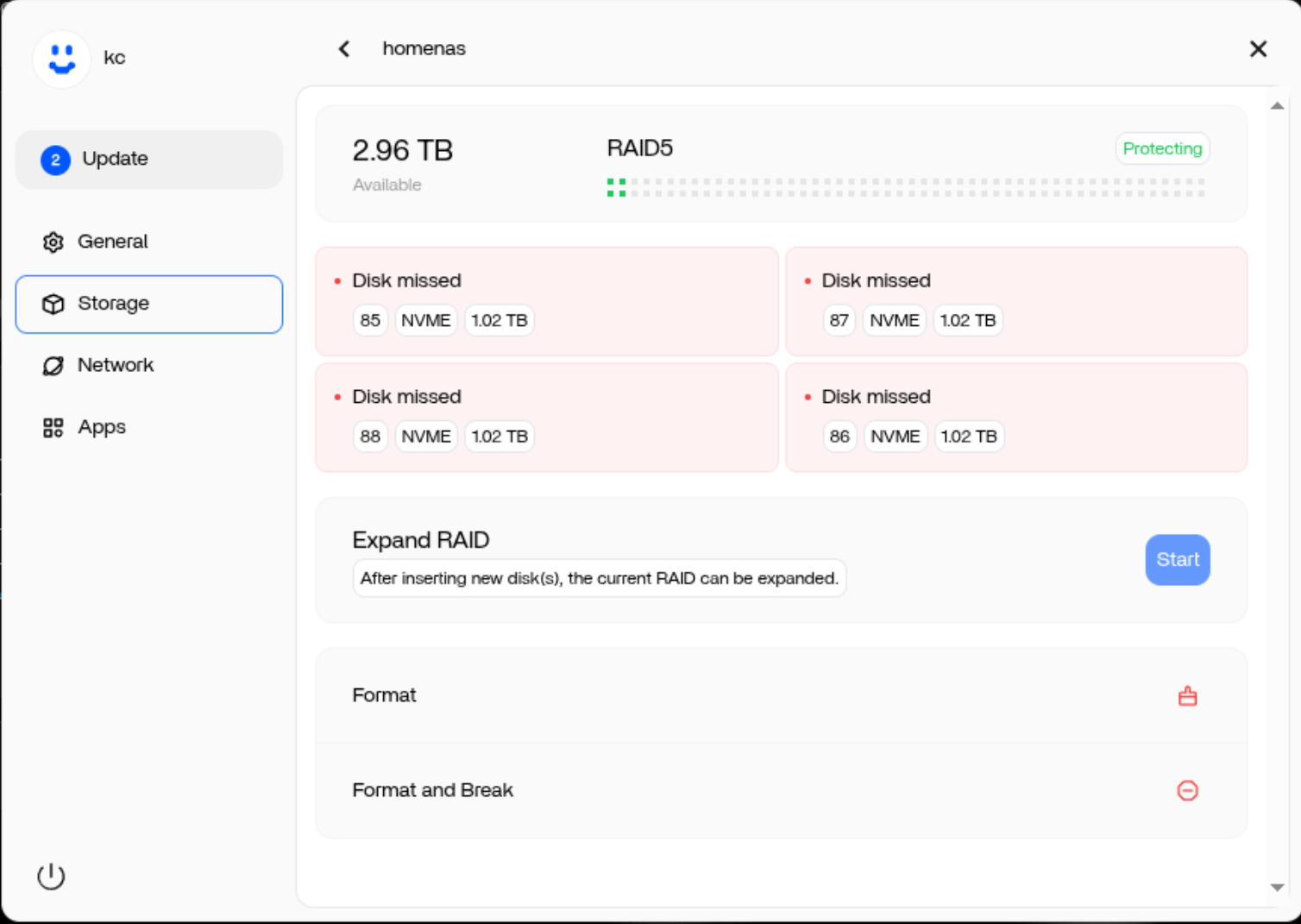Viewport: 1301px width, 924px height.
Task: Click the red Format brush icon
Action: click(x=1187, y=695)
